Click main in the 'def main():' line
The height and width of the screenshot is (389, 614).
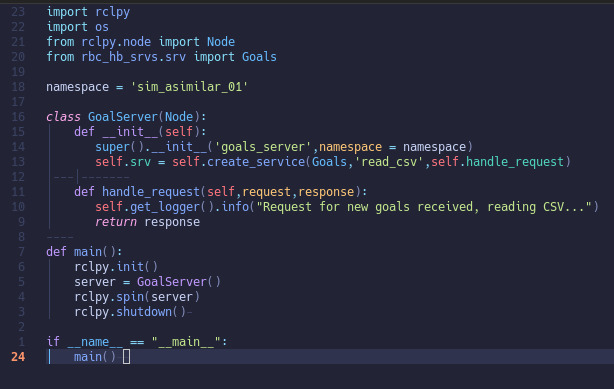[x=88, y=252]
